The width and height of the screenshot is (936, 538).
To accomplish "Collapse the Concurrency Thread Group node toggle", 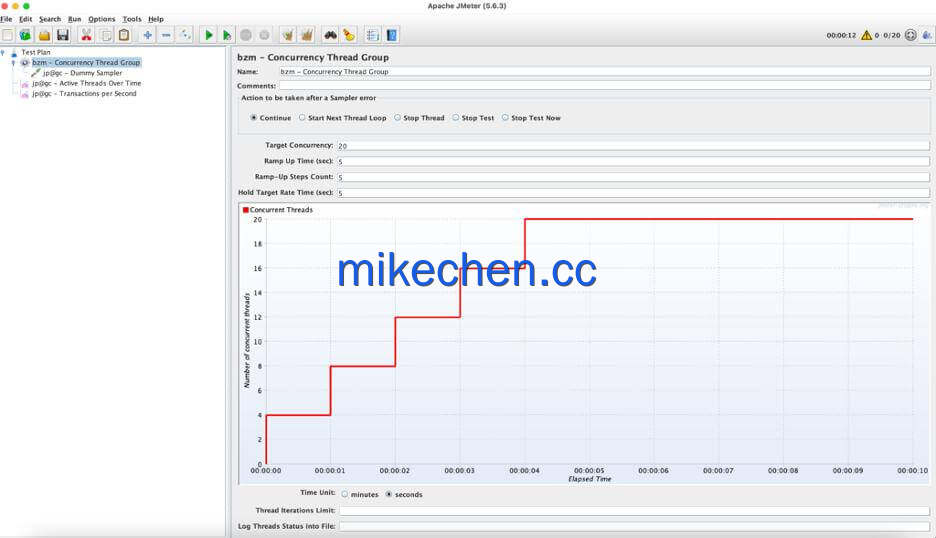I will [x=14, y=63].
